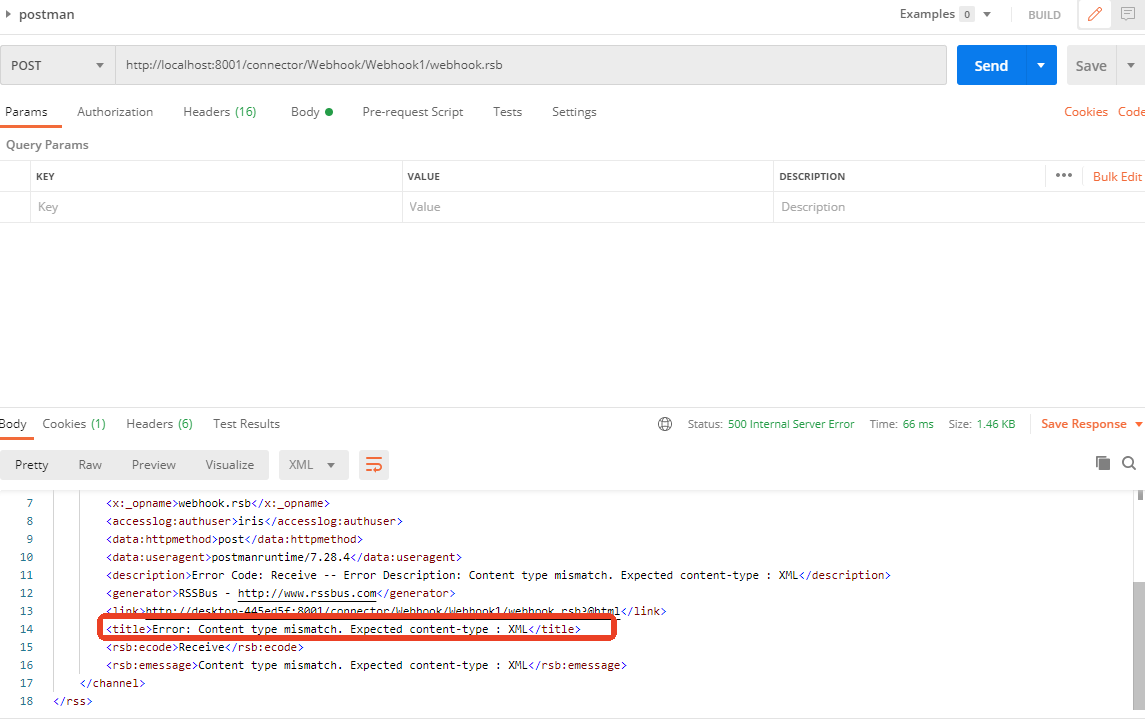Open the request Headers (16) tab
This screenshot has height=721, width=1145.
[220, 112]
